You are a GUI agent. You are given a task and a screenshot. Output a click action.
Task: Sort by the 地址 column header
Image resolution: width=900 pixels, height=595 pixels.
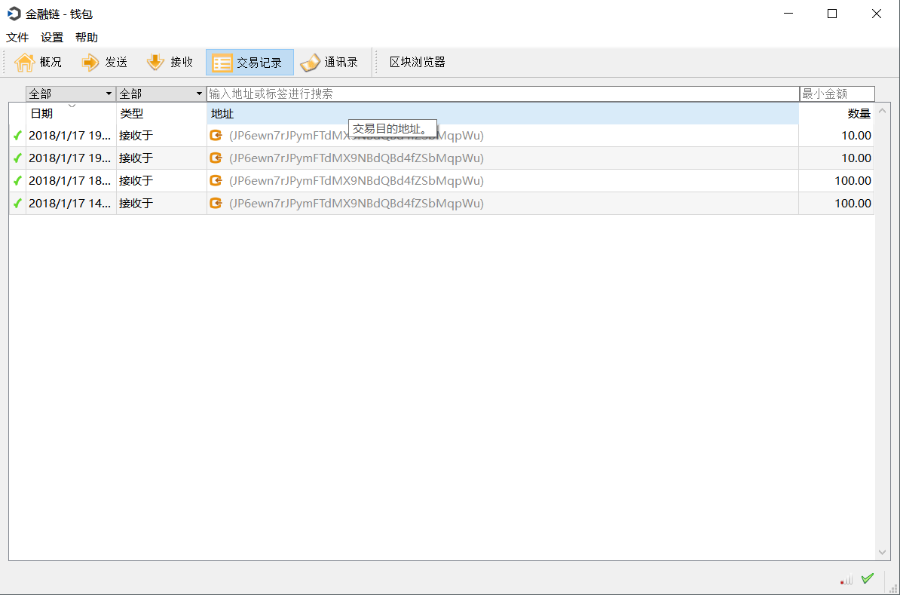(502, 114)
